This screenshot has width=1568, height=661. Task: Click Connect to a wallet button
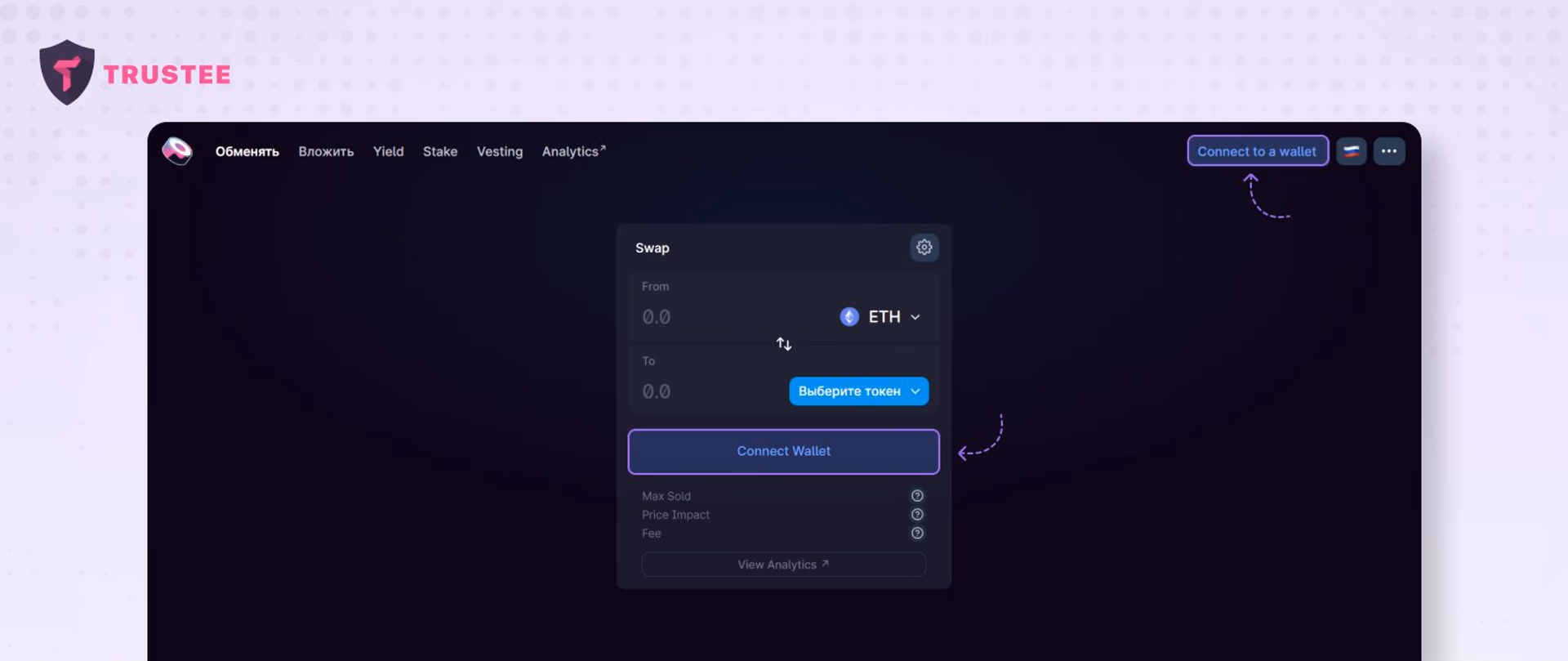[x=1258, y=151]
